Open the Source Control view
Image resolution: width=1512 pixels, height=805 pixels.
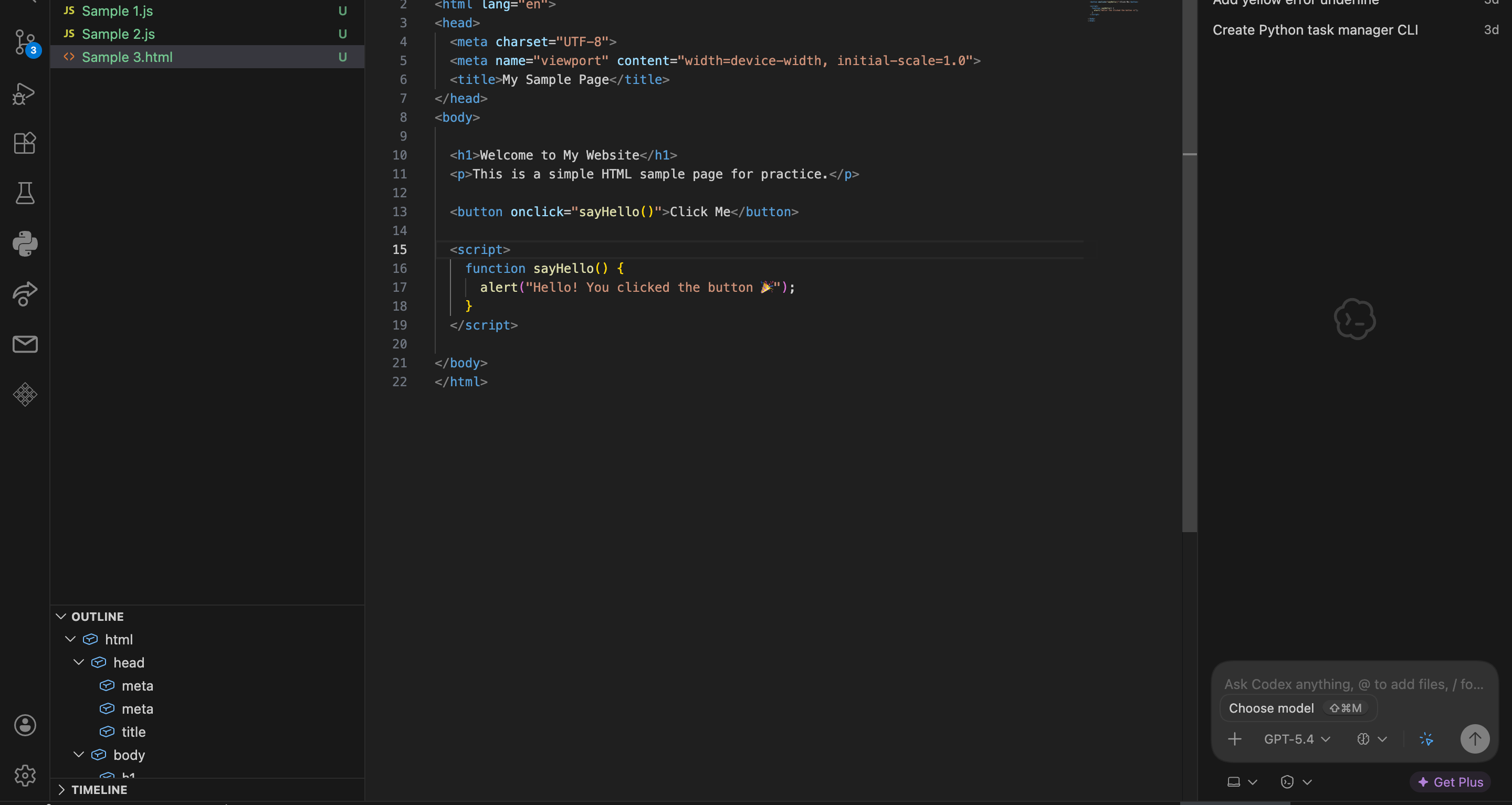coord(25,43)
